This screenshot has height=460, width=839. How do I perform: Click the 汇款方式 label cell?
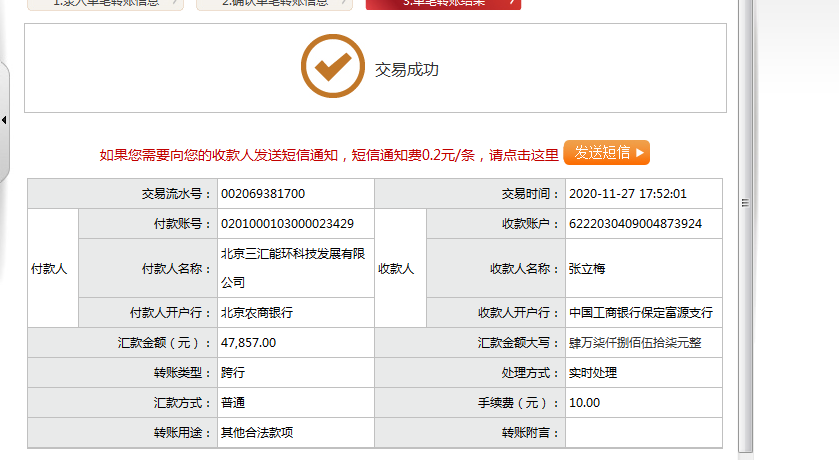123,403
